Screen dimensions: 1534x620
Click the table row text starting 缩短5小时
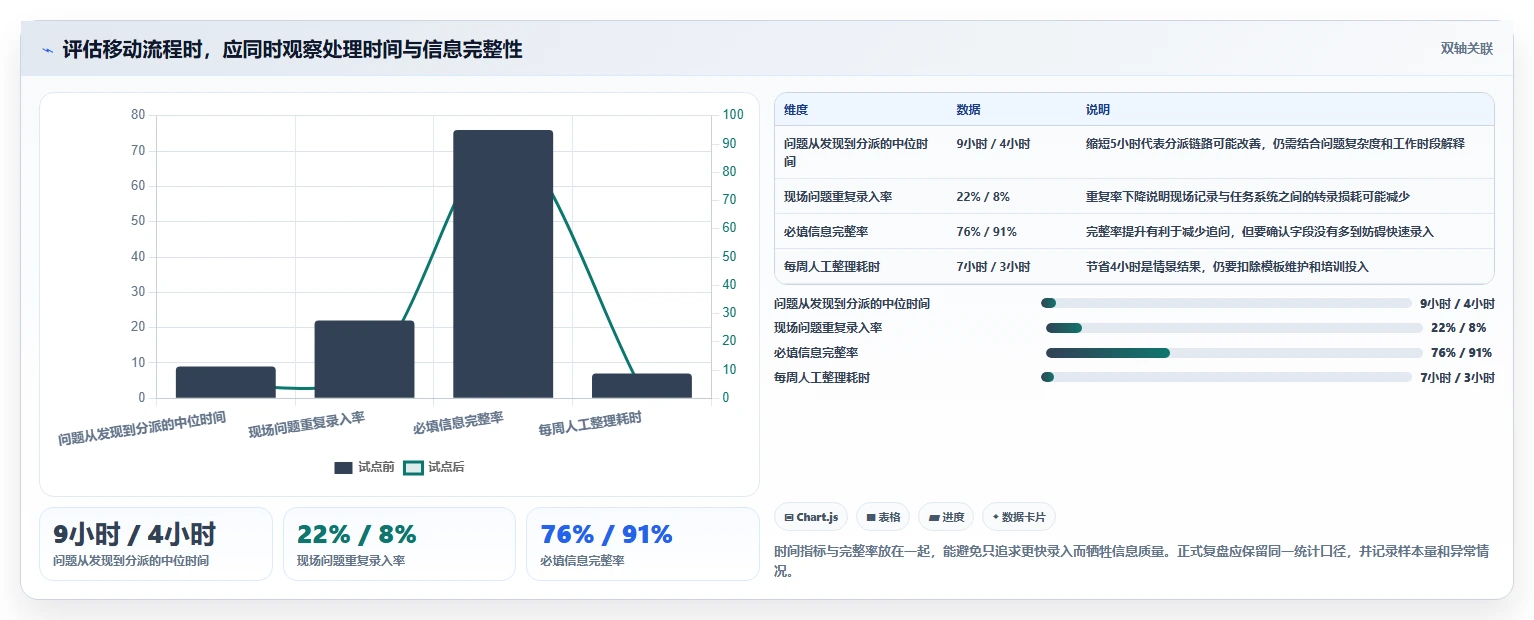pyautogui.click(x=1275, y=144)
